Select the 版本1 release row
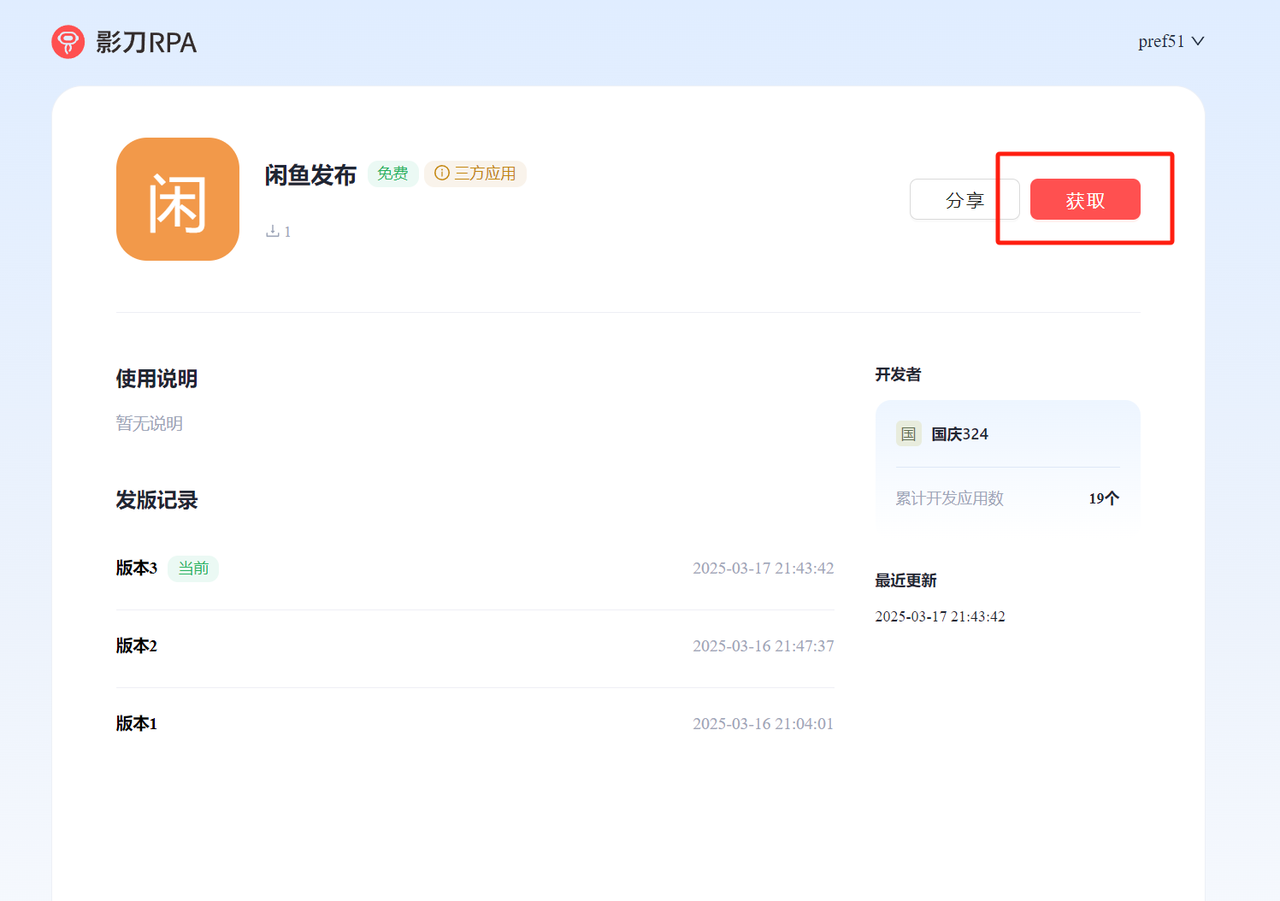Image resolution: width=1280 pixels, height=901 pixels. click(475, 724)
